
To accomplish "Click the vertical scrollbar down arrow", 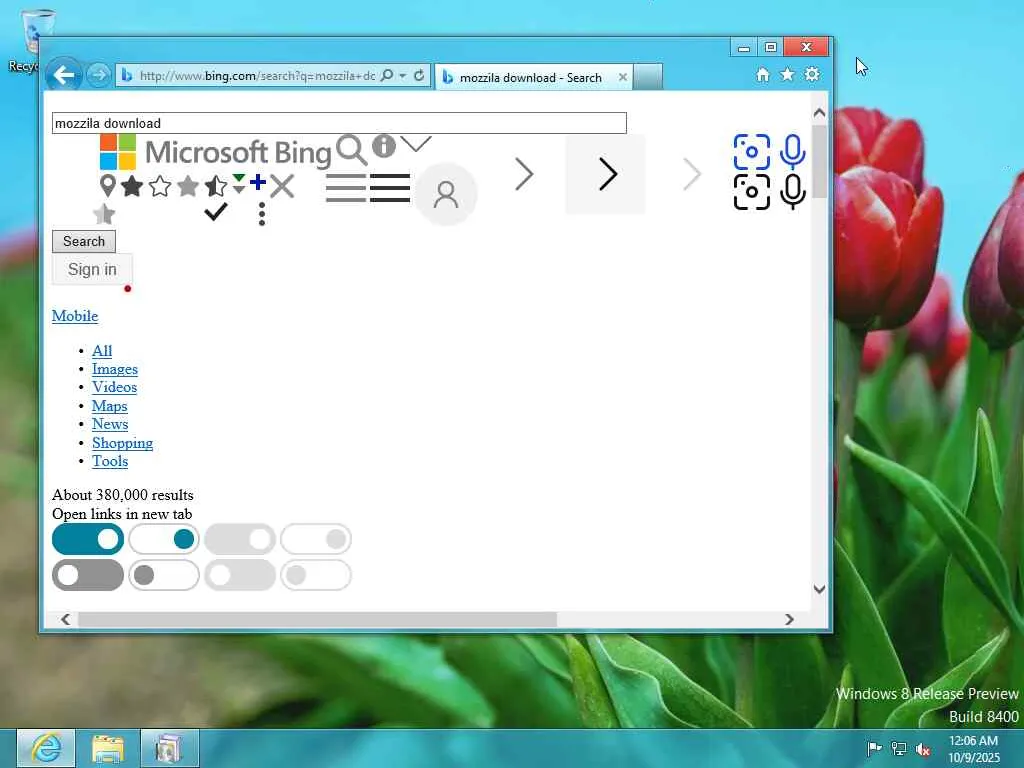I will pyautogui.click(x=819, y=588).
